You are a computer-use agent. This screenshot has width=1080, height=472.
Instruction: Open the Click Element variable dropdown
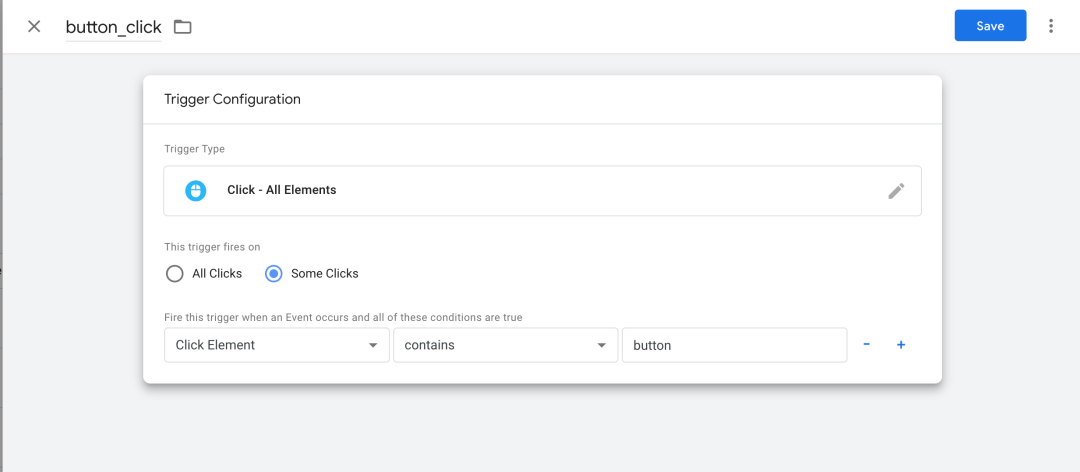pyautogui.click(x=276, y=345)
